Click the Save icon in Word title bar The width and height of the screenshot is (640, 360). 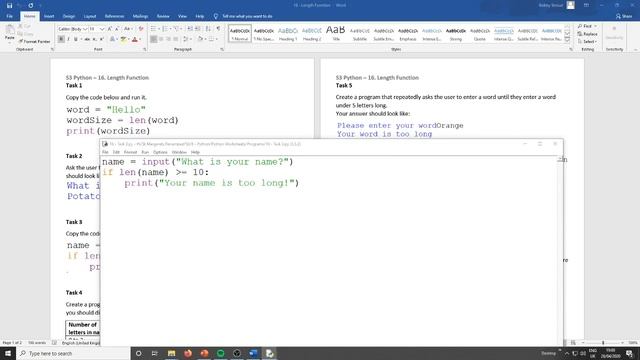click(x=9, y=6)
